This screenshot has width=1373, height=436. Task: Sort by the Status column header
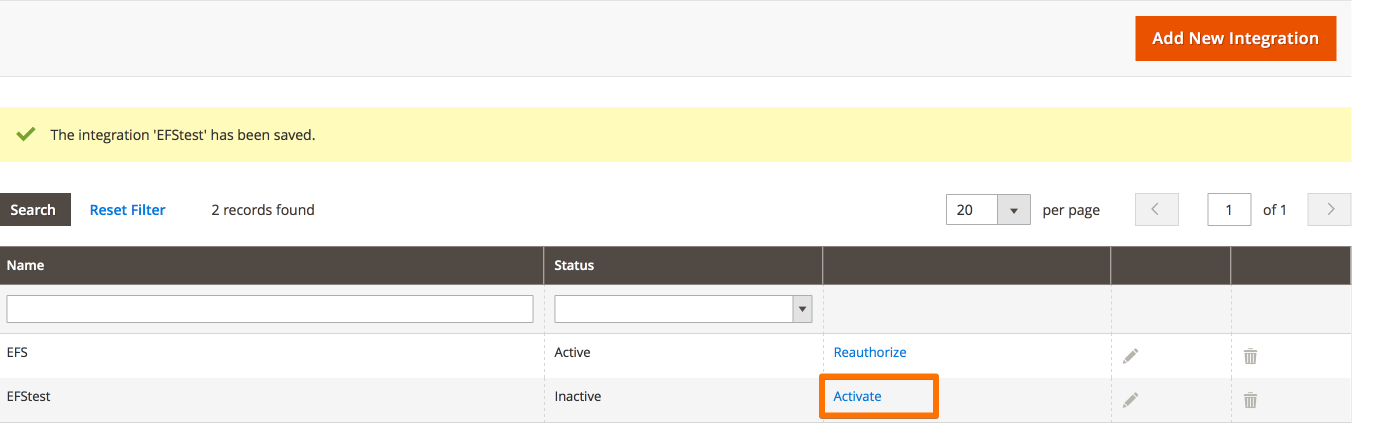pyautogui.click(x=574, y=265)
